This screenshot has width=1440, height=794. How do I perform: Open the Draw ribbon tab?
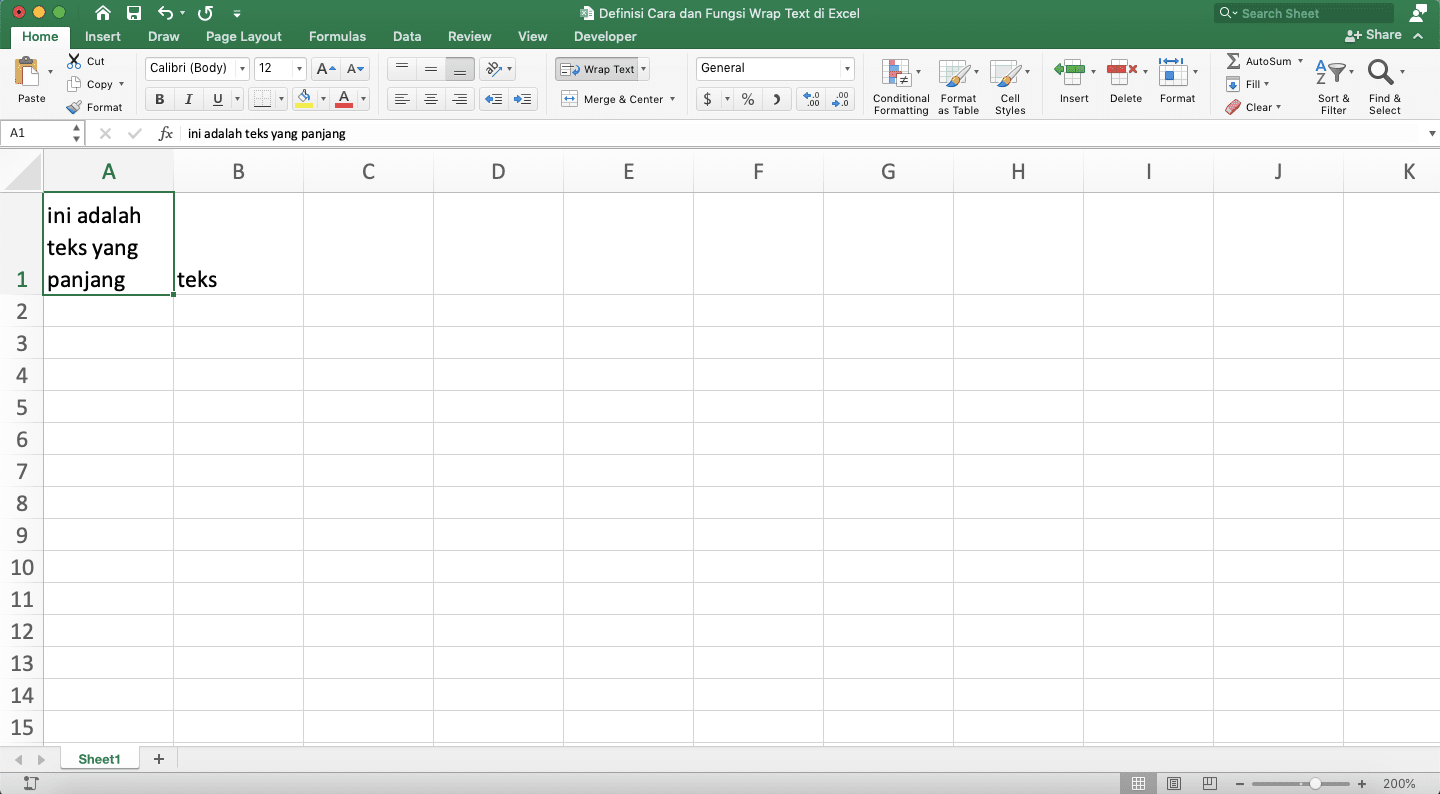click(164, 36)
